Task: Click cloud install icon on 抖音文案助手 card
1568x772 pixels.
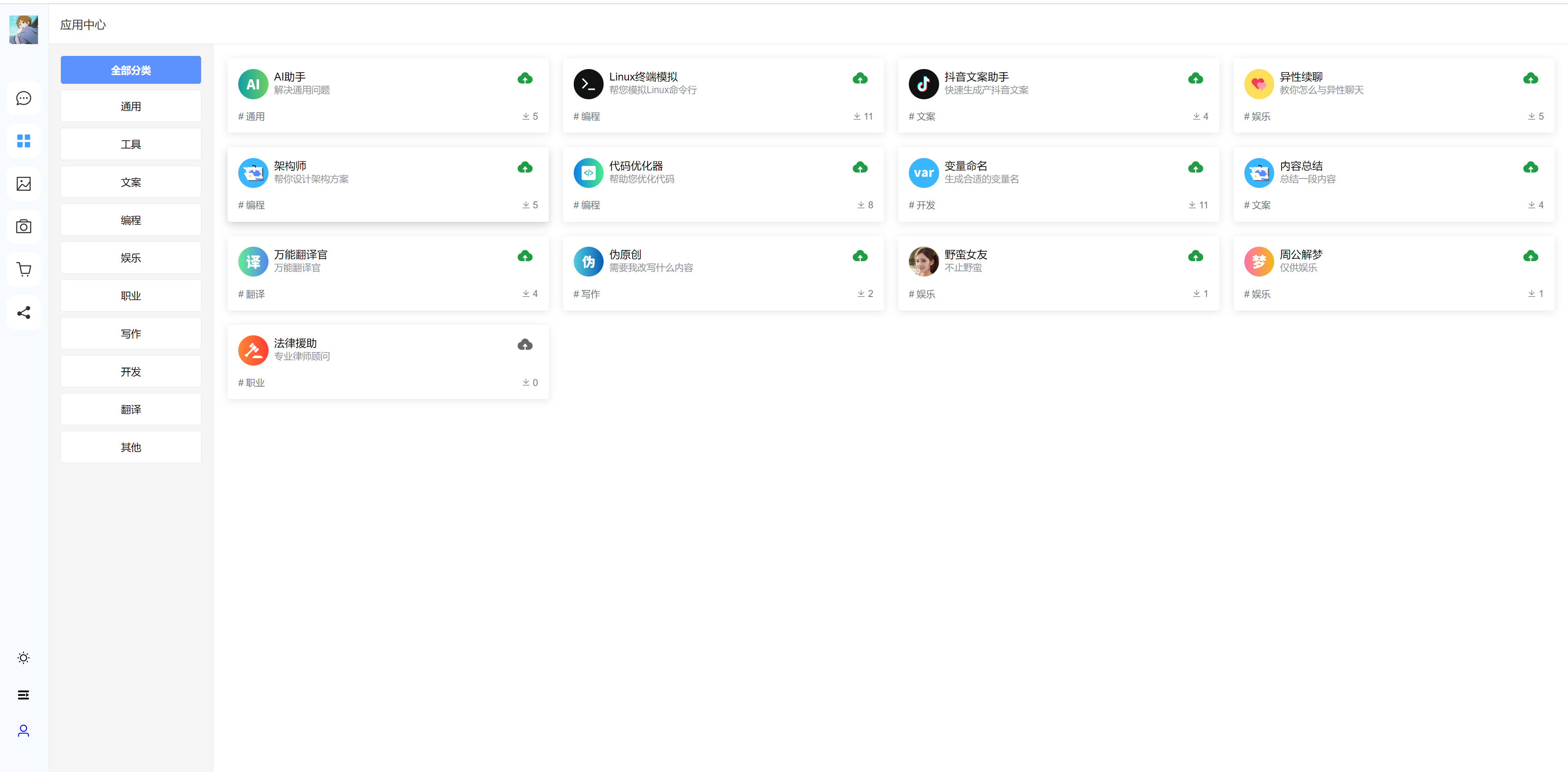Action: click(x=1195, y=78)
